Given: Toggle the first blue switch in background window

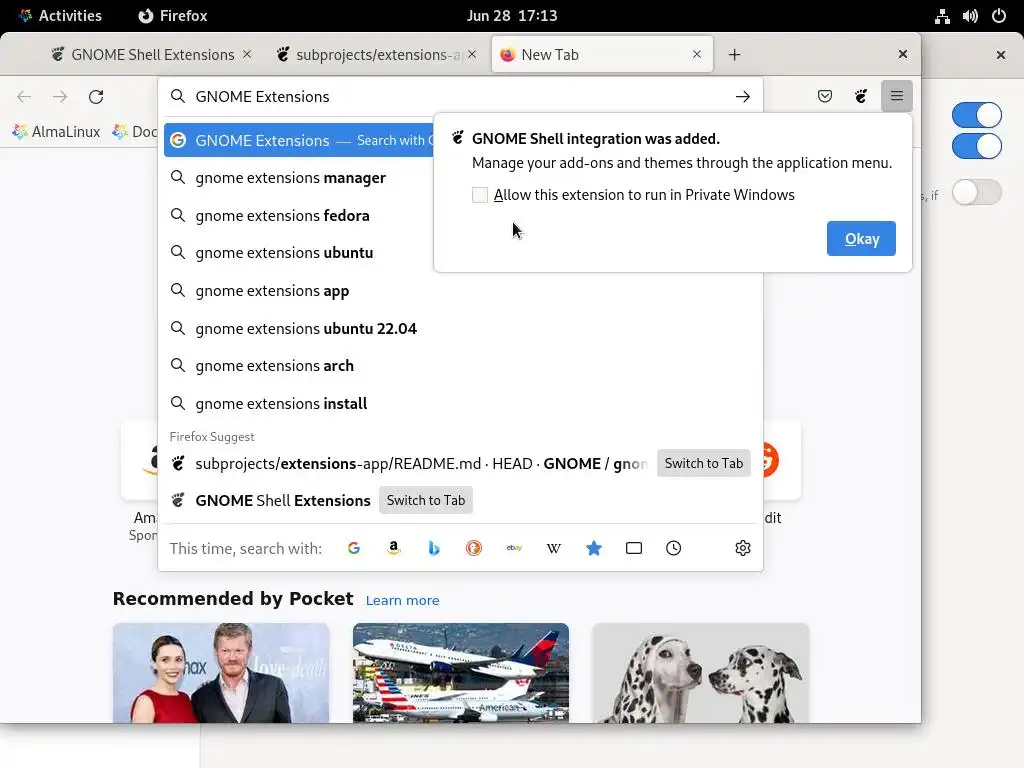Looking at the screenshot, I should coord(976,115).
